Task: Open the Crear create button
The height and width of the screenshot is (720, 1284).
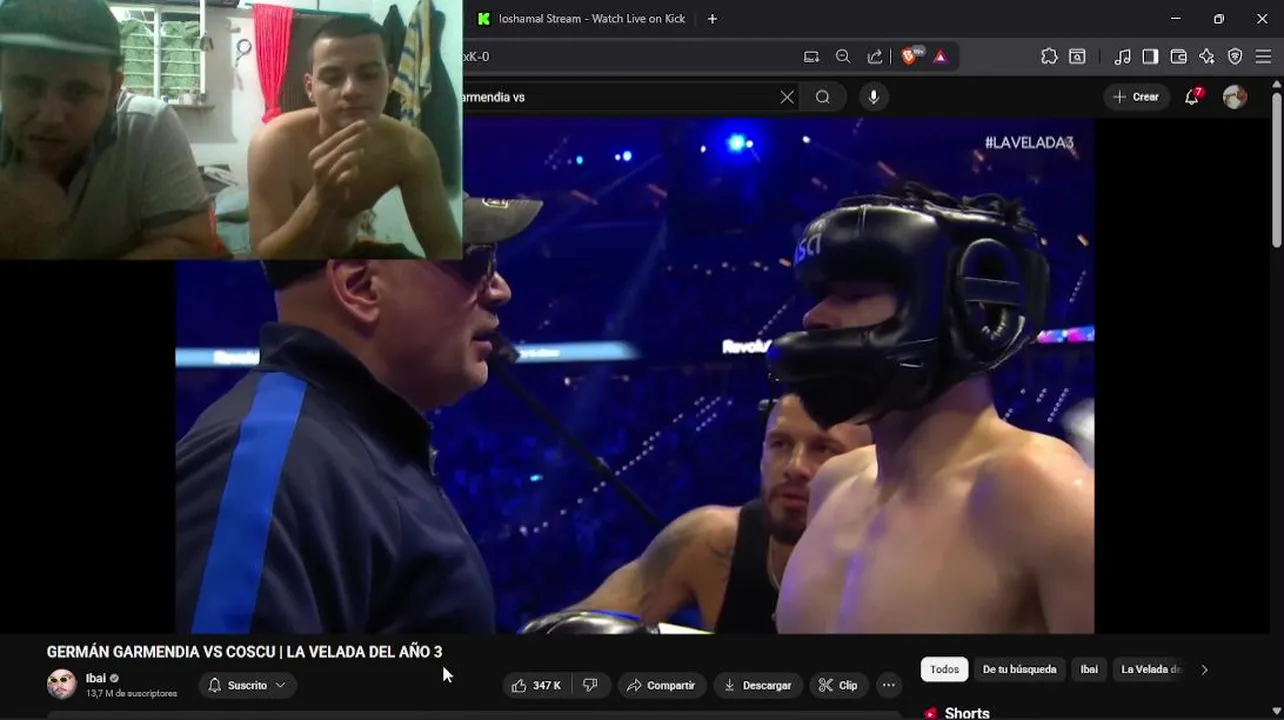Action: click(x=1136, y=97)
